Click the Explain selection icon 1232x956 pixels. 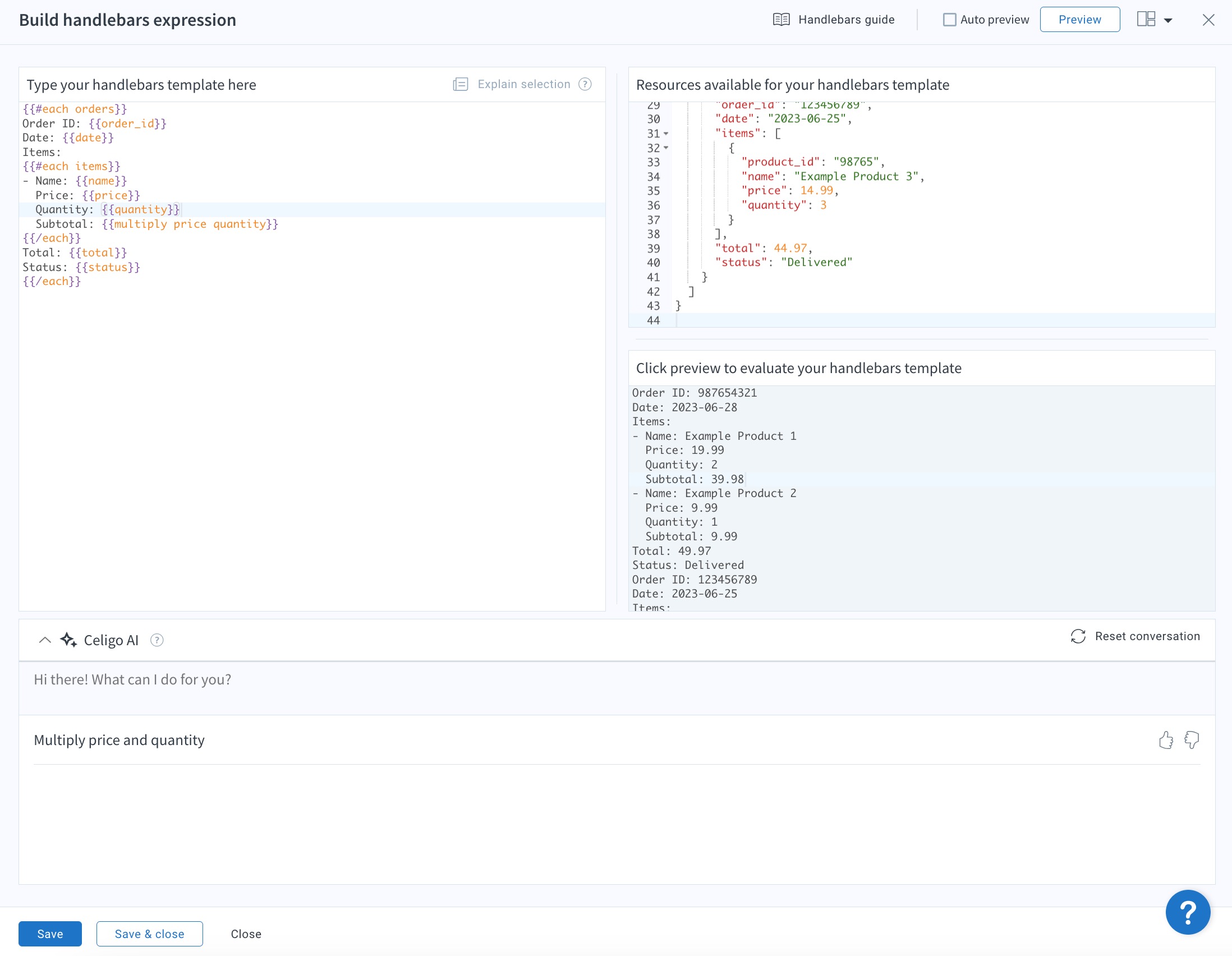coord(460,85)
